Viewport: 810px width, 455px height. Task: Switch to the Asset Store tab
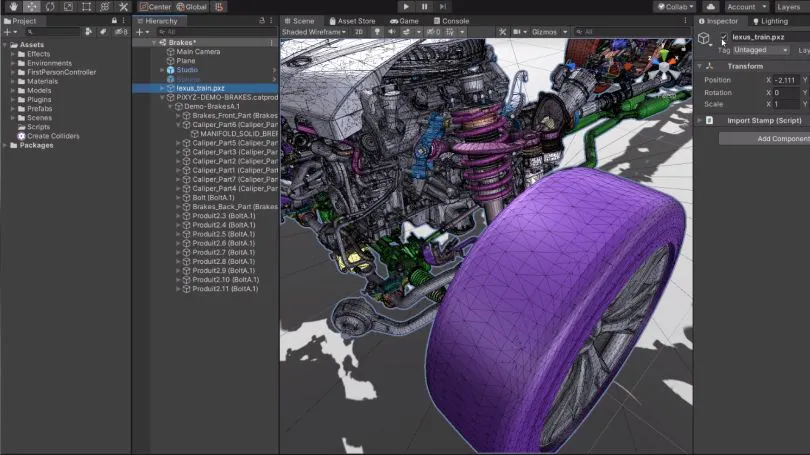[352, 21]
